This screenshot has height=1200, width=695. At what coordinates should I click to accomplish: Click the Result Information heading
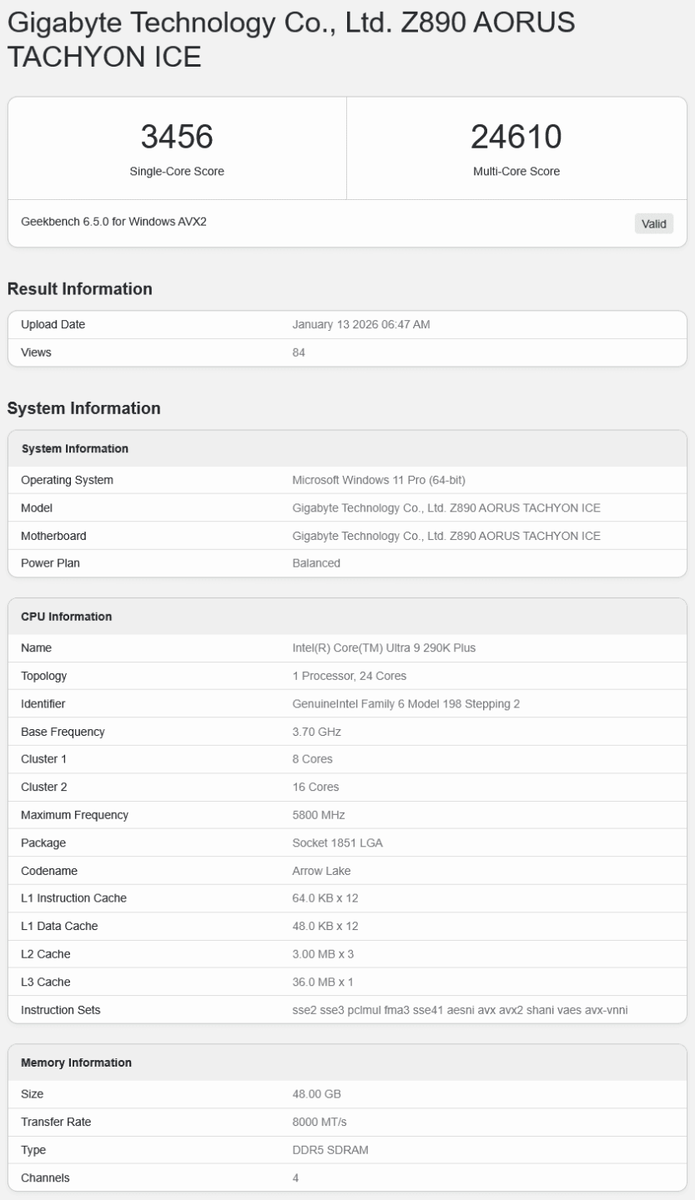click(x=80, y=289)
